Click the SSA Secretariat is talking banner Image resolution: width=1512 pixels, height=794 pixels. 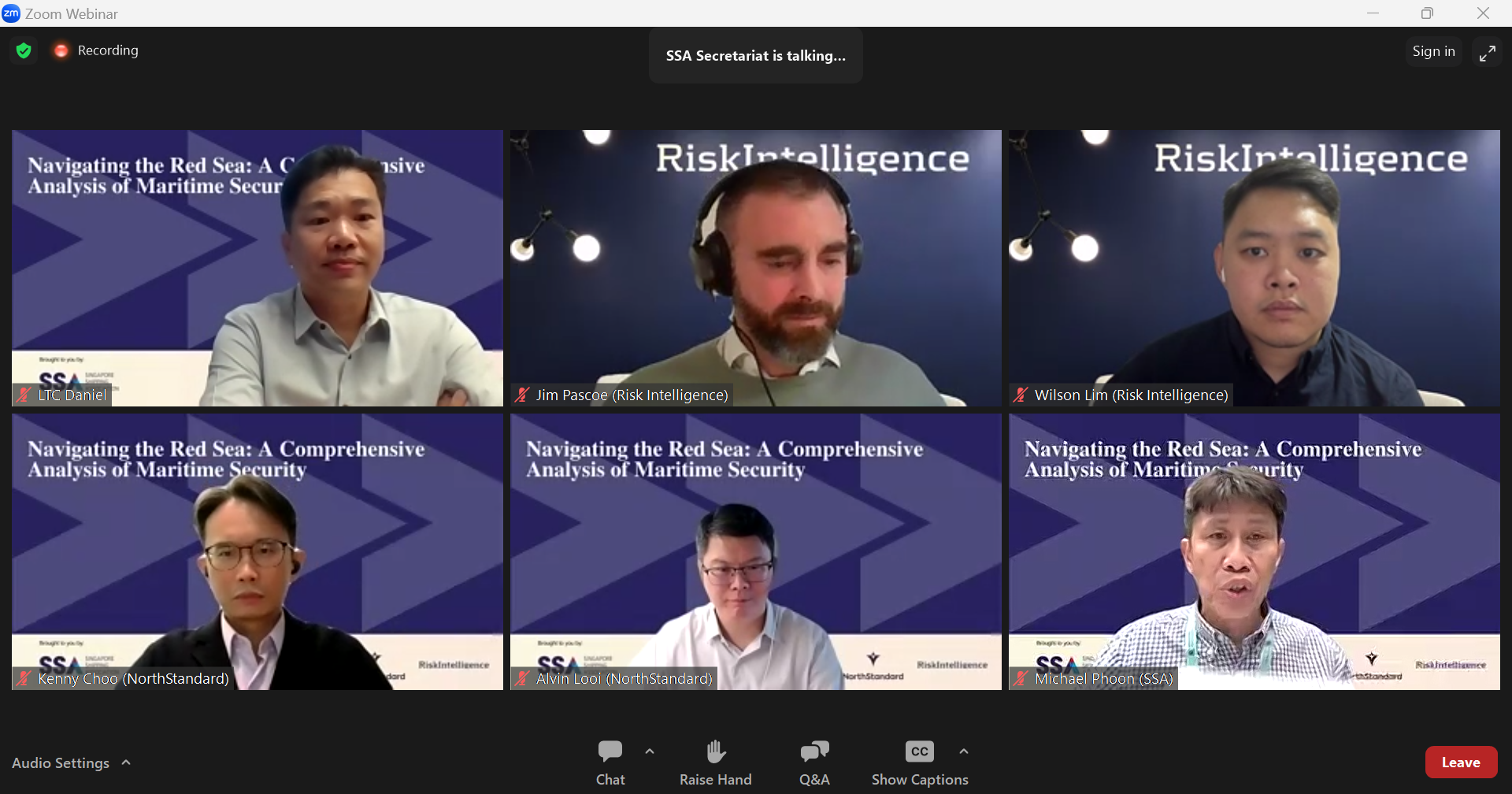click(756, 56)
